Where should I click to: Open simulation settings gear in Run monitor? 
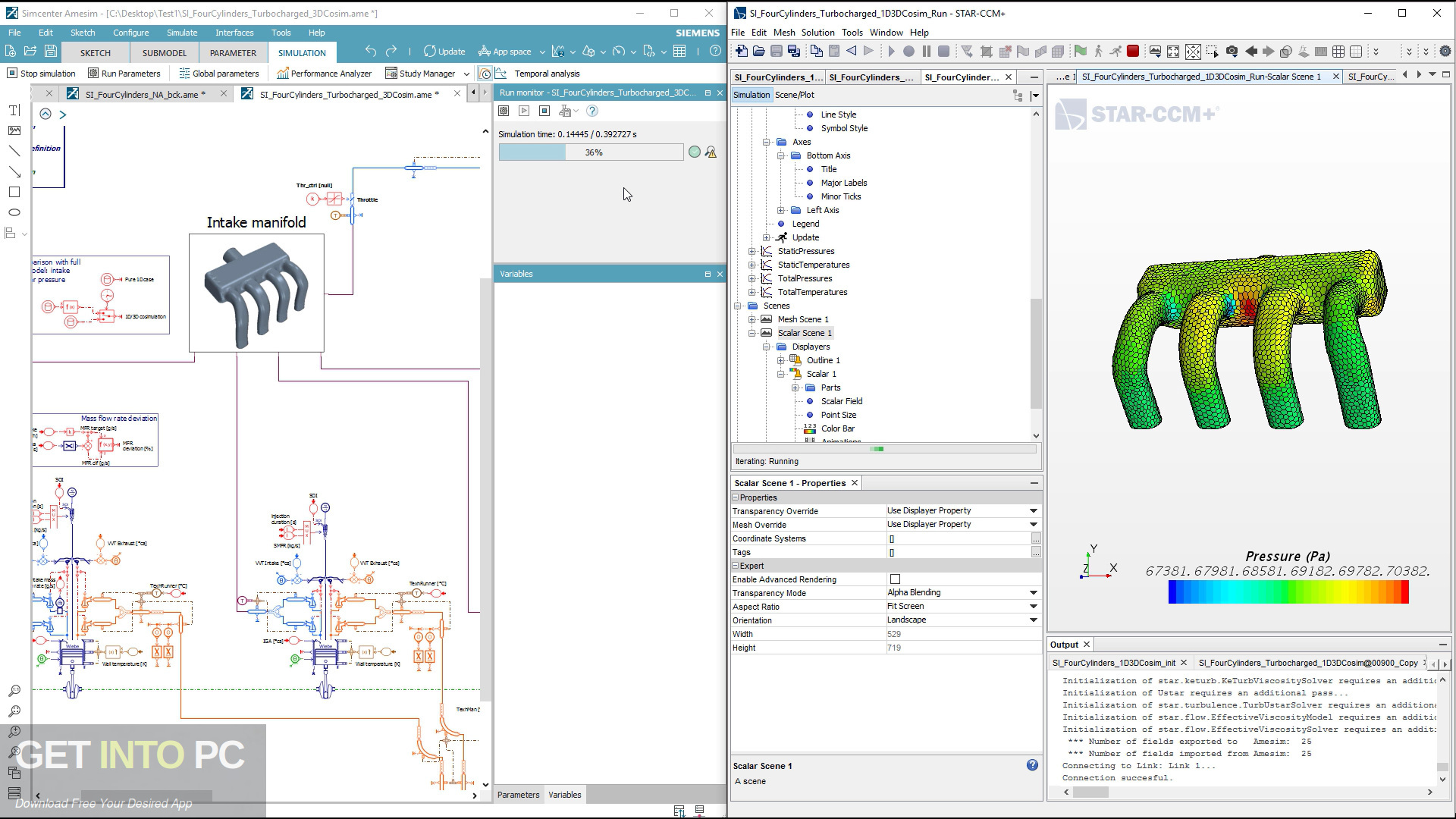tap(504, 111)
